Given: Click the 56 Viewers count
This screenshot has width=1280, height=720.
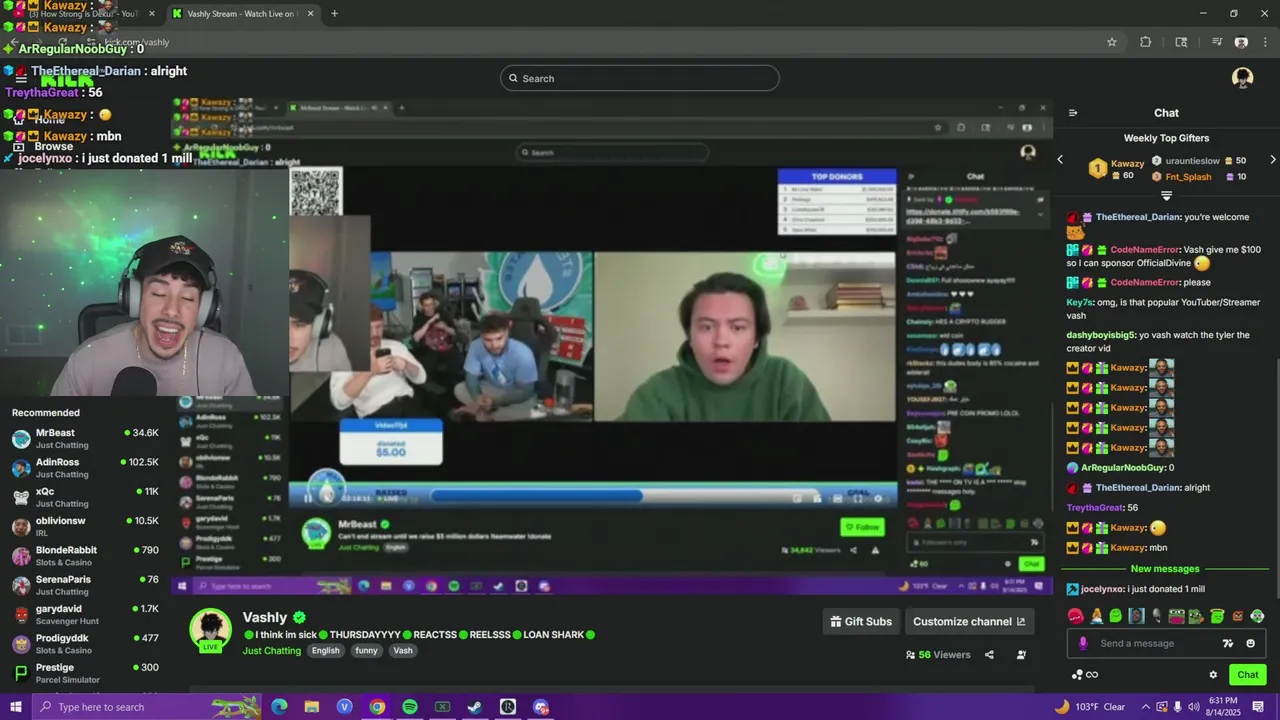Looking at the screenshot, I should (938, 655).
